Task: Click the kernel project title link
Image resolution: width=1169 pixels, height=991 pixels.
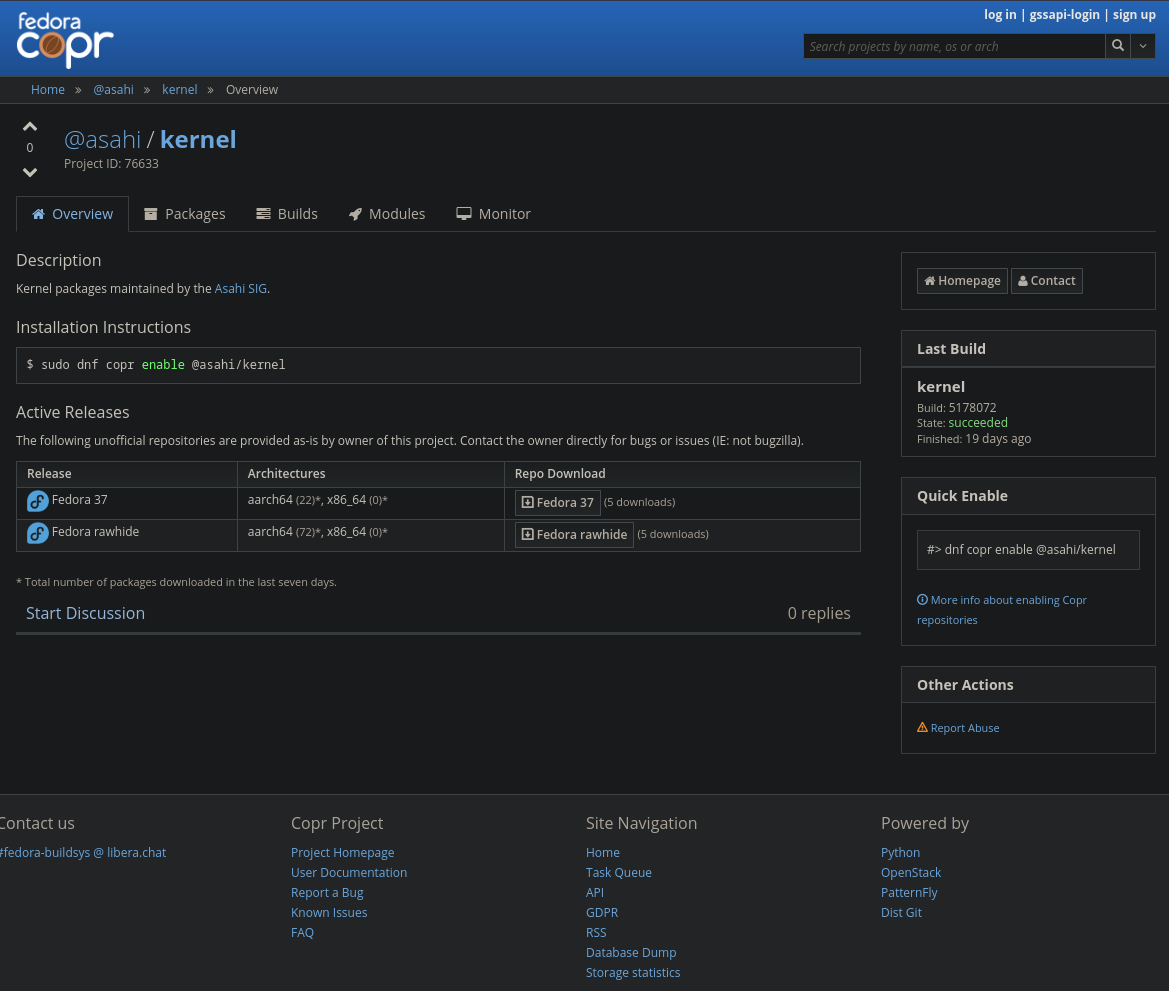Action: (198, 139)
